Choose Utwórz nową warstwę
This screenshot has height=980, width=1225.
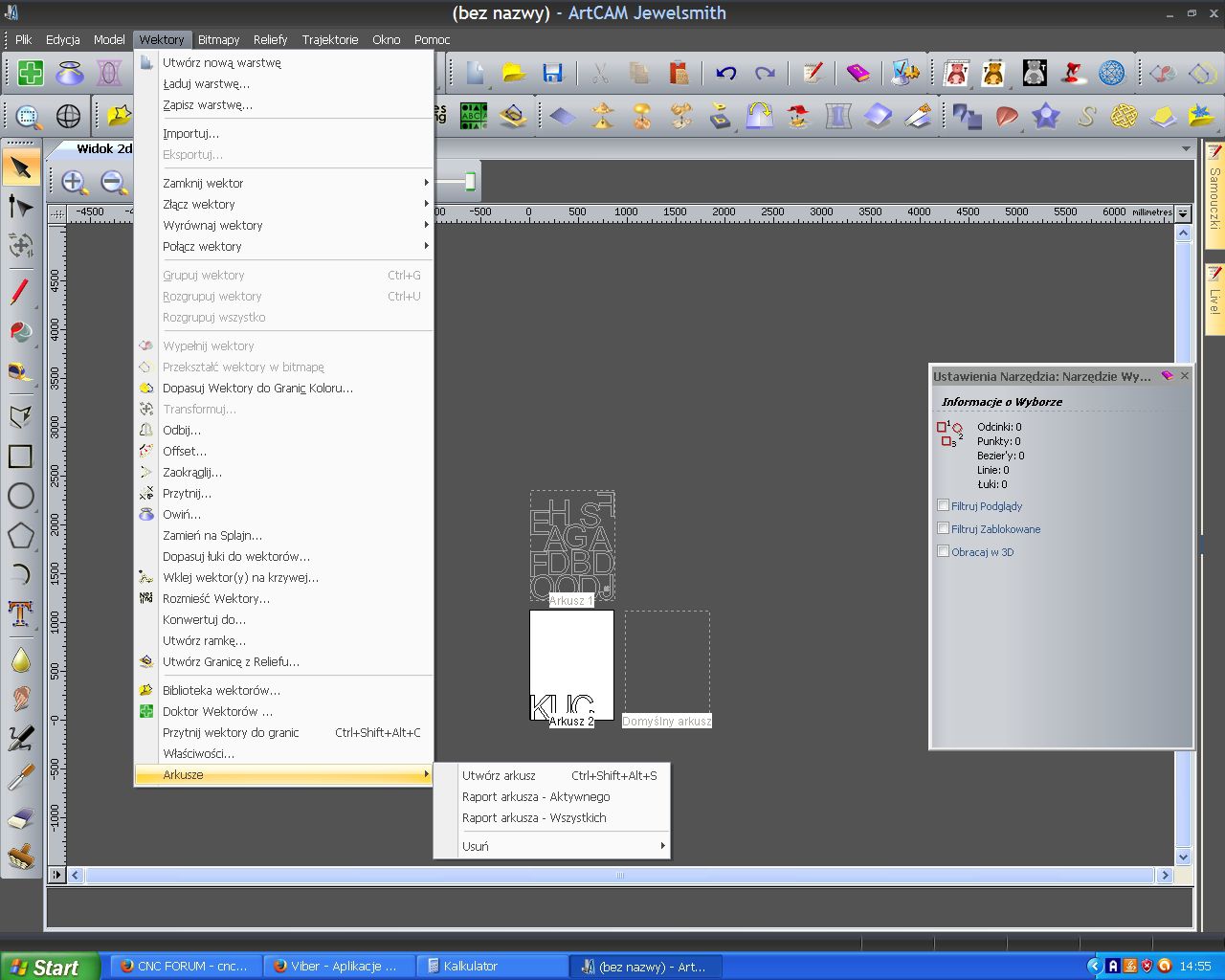tap(284, 62)
